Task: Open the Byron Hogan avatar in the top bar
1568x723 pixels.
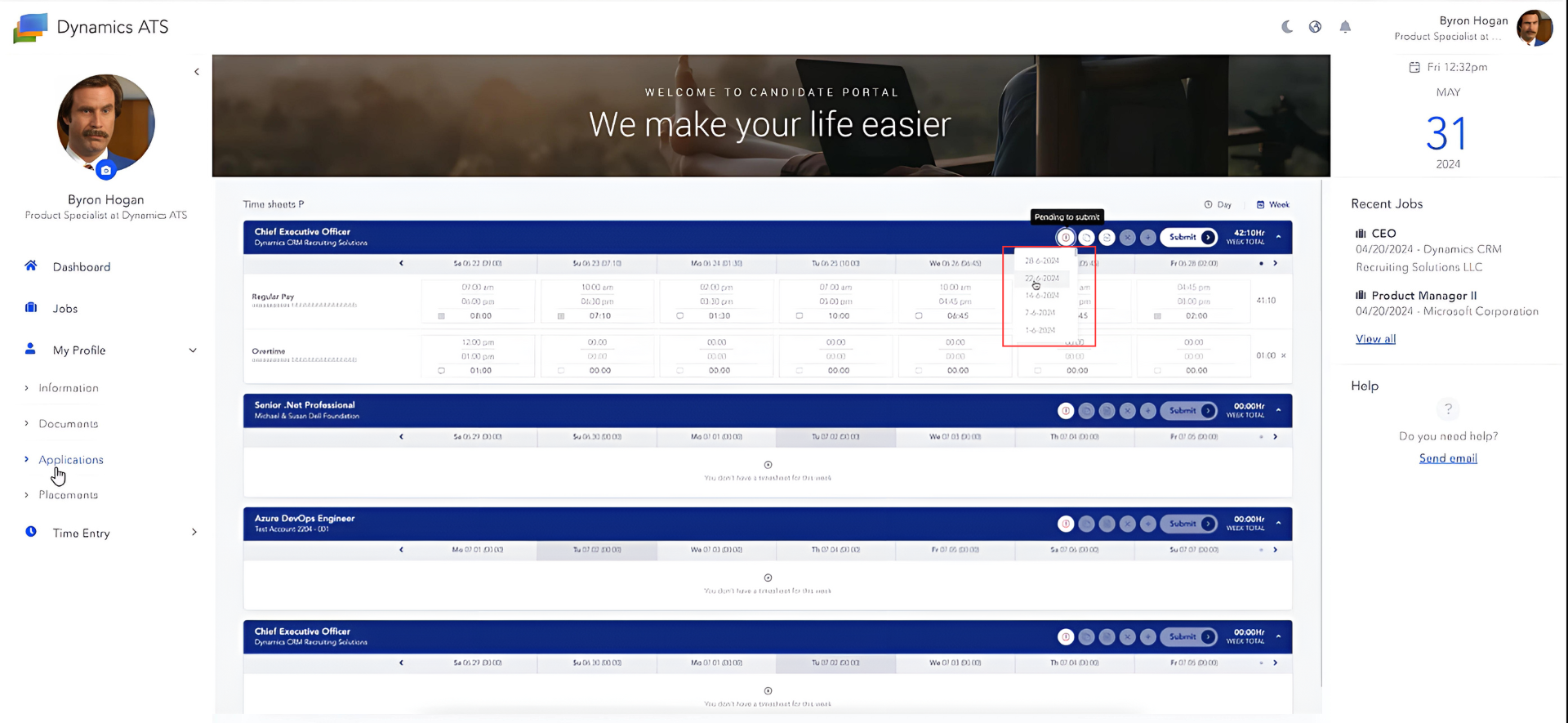Action: point(1535,28)
